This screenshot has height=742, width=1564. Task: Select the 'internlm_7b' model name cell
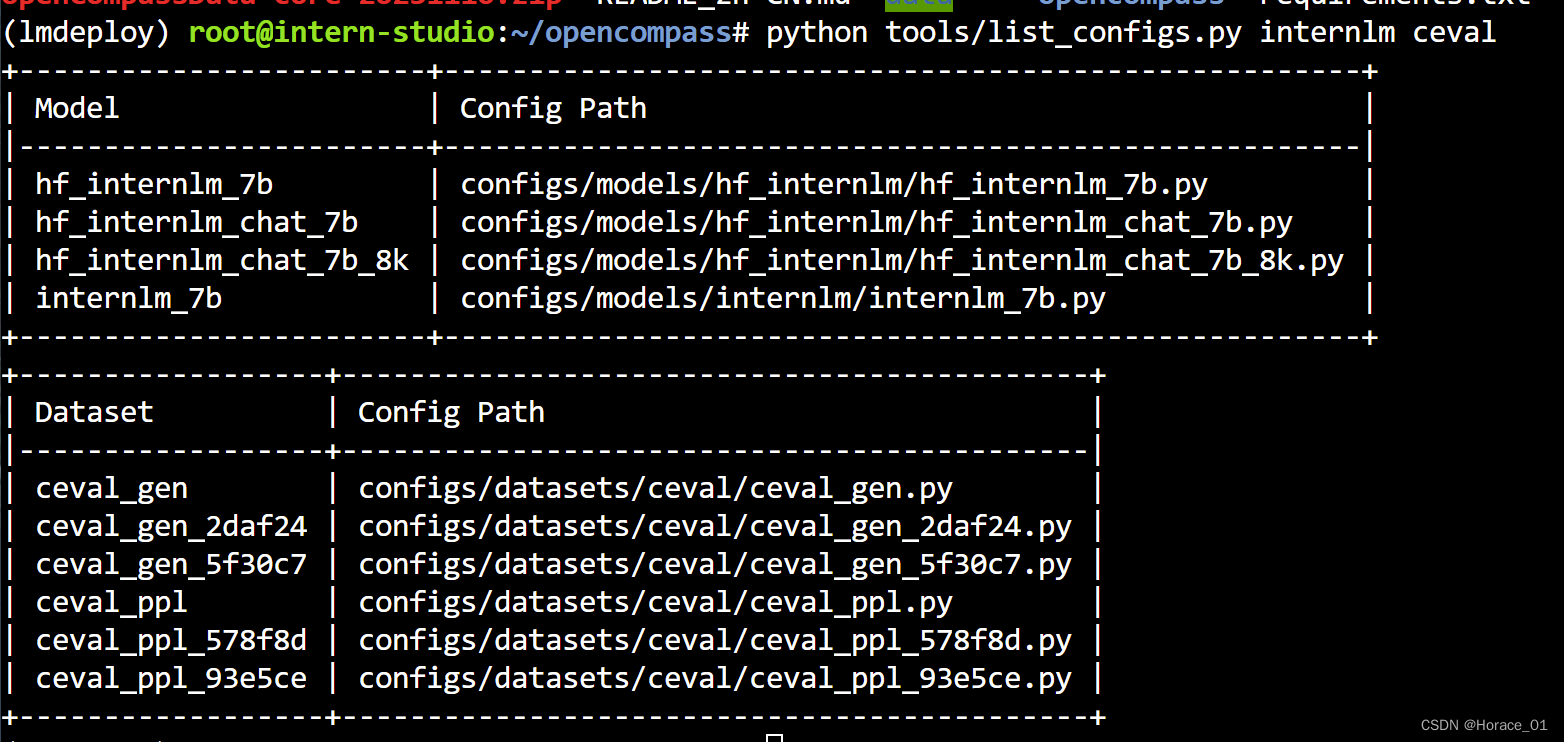(129, 298)
